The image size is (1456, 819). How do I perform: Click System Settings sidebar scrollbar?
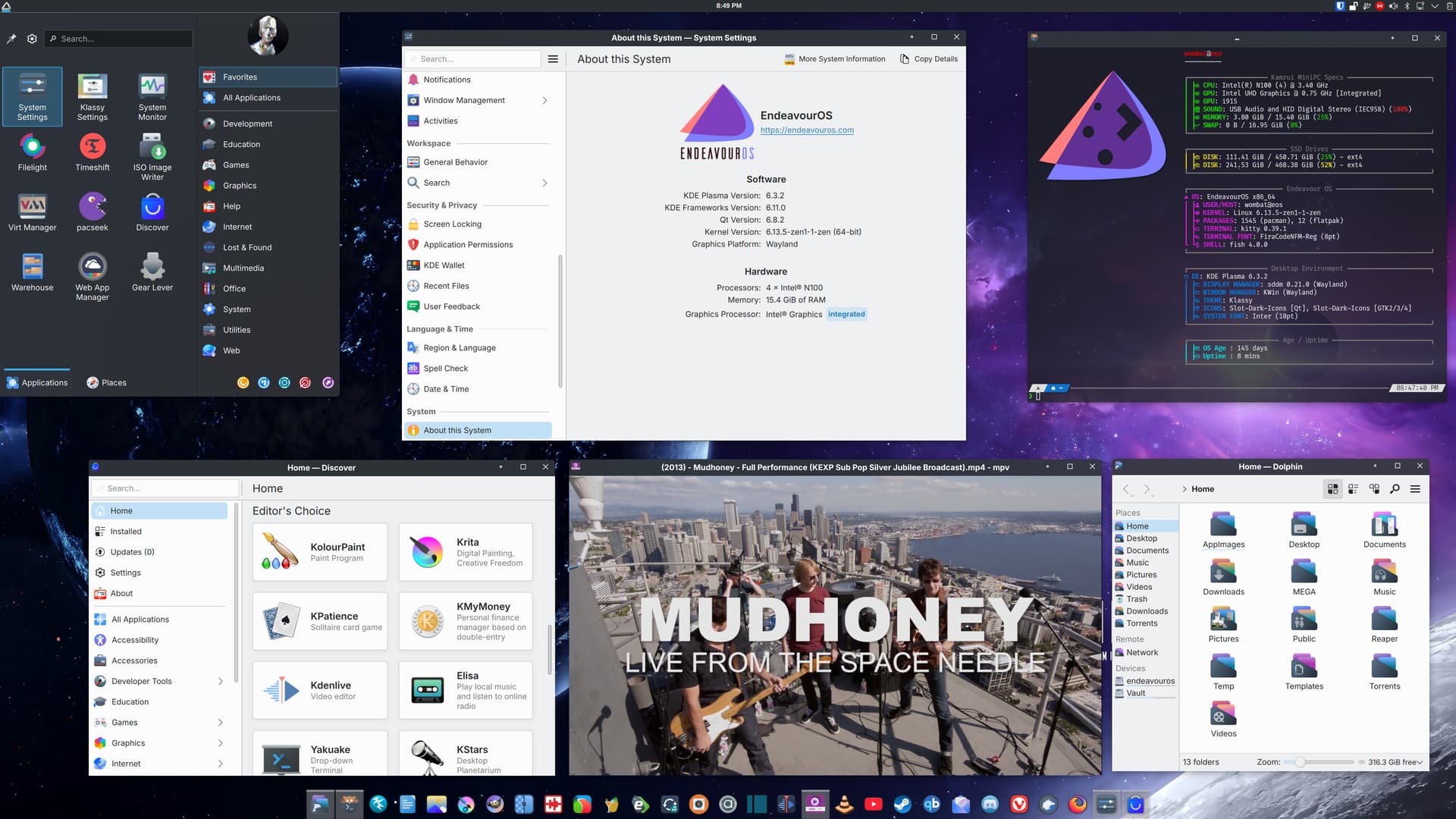click(560, 321)
